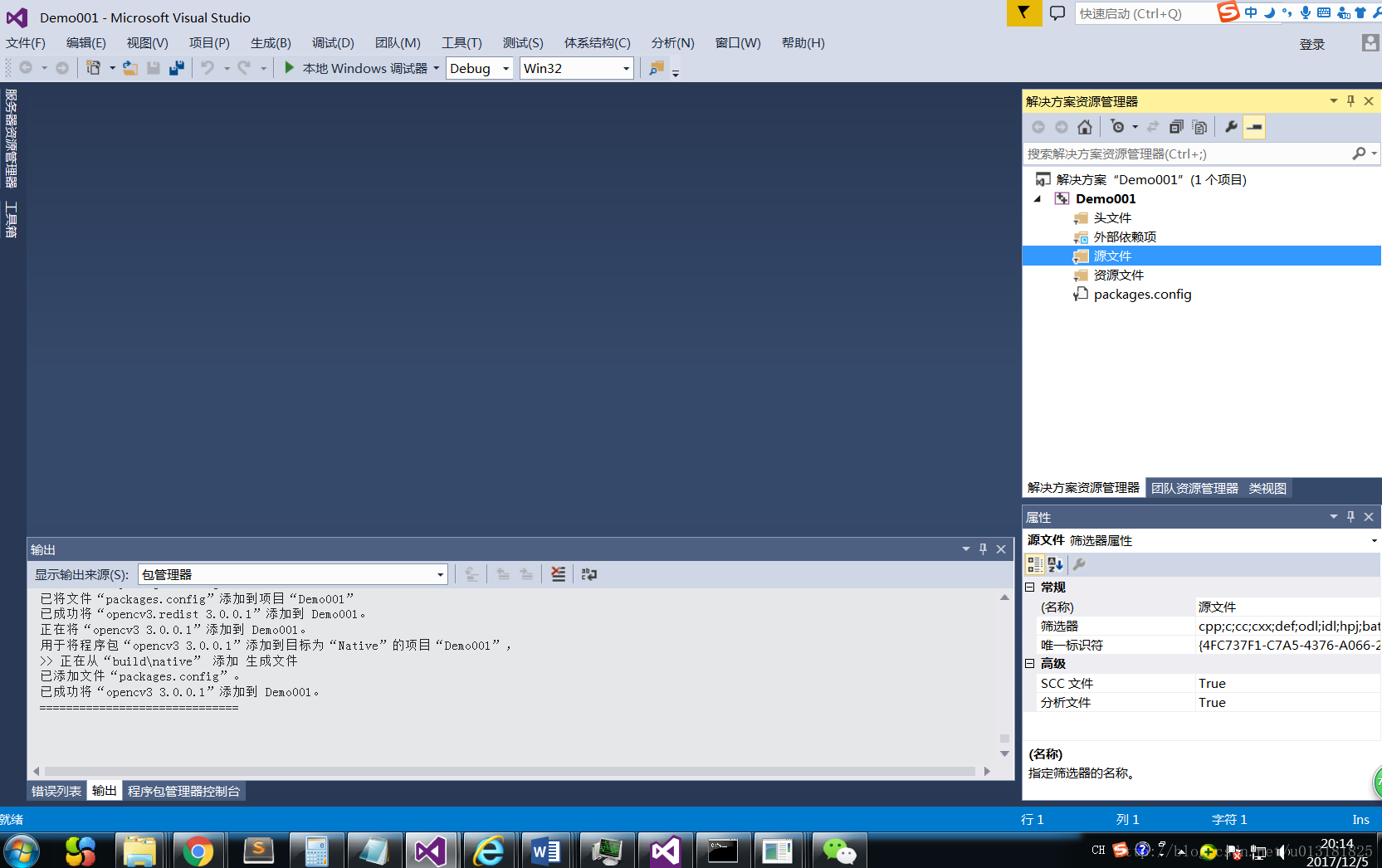Open the 调试(D) menu
This screenshot has width=1382, height=868.
click(x=333, y=42)
